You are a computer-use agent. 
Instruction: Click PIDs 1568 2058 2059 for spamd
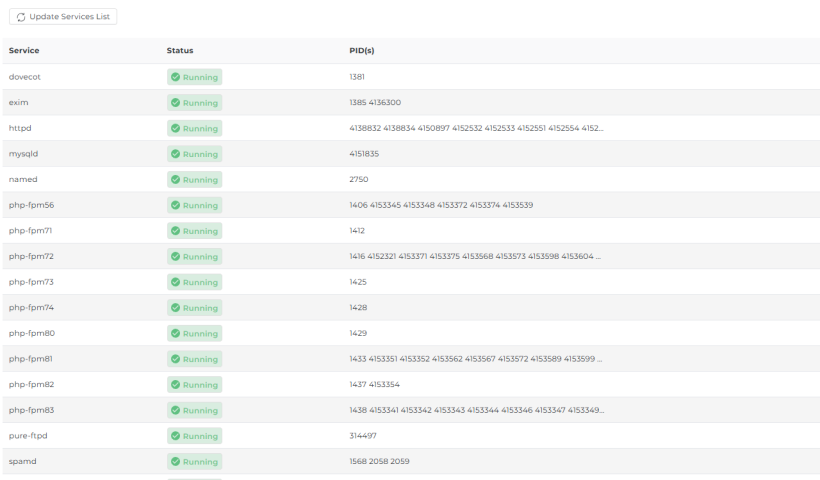[x=380, y=461]
